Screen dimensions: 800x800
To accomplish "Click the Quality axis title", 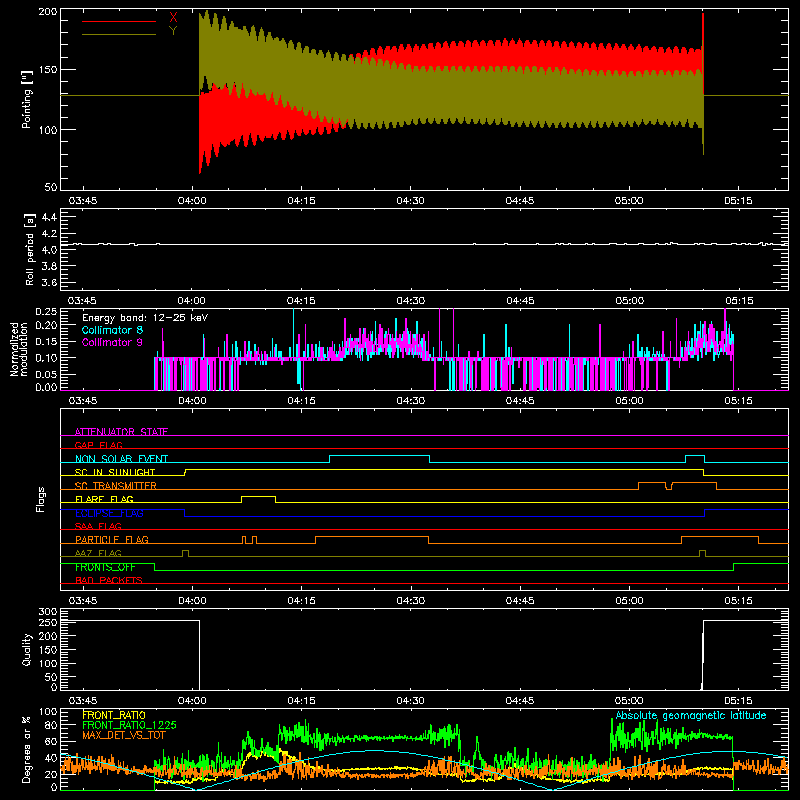I will pyautogui.click(x=27, y=649).
